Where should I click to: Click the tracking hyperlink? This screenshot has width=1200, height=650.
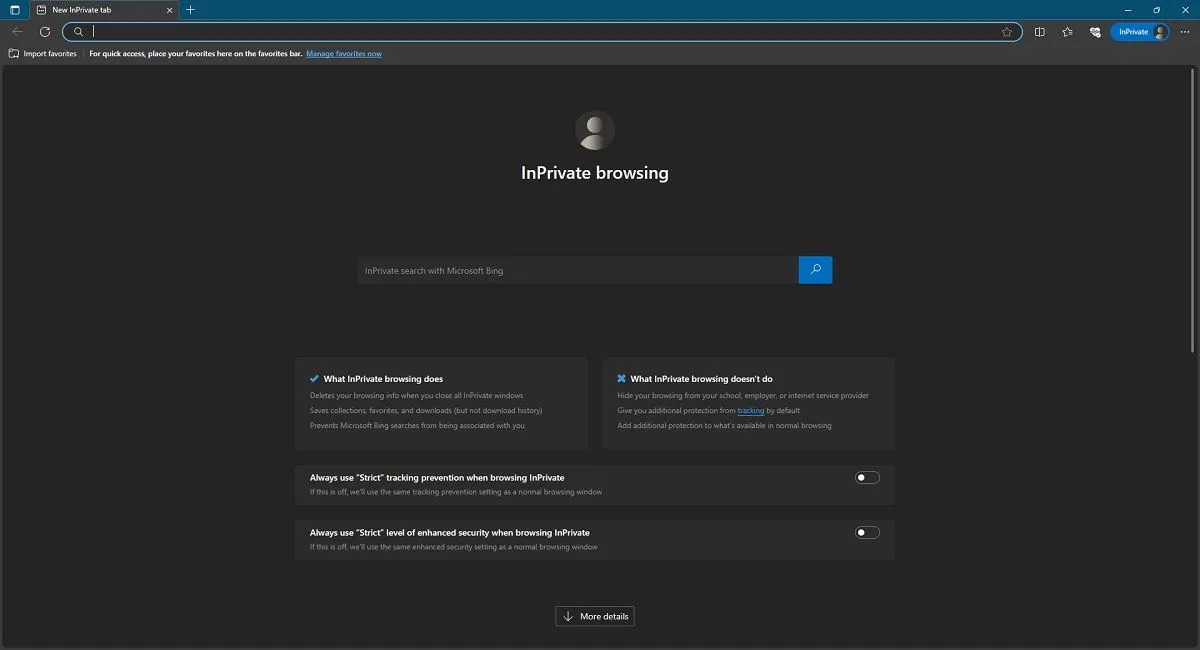point(751,410)
